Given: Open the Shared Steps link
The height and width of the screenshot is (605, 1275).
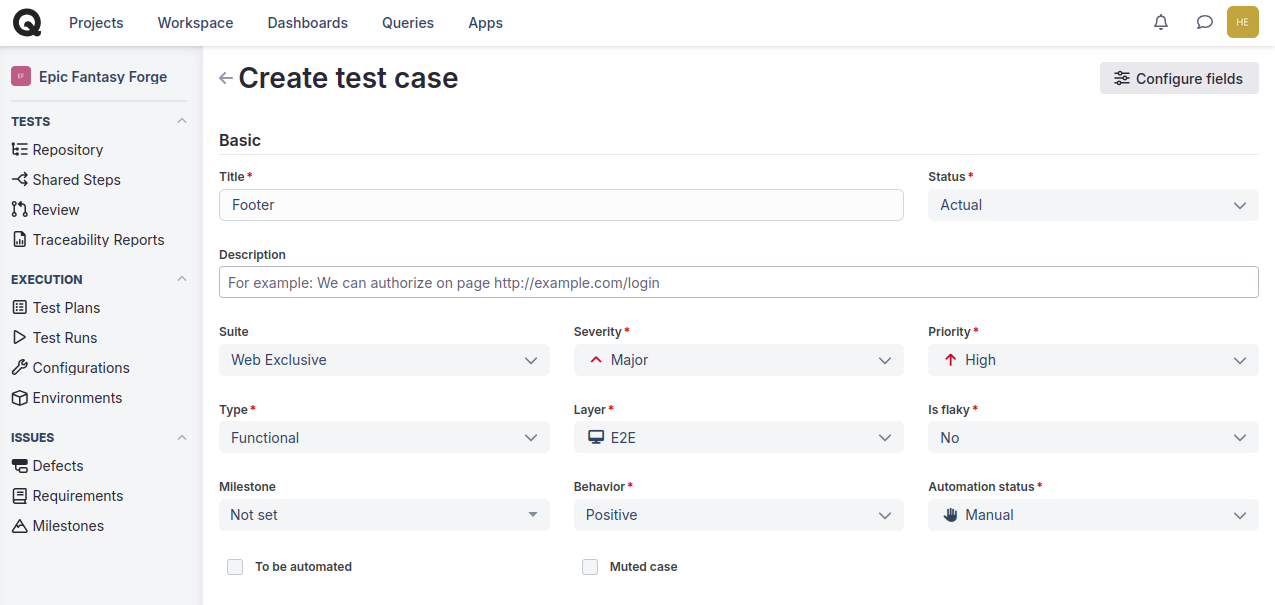Looking at the screenshot, I should 76,180.
